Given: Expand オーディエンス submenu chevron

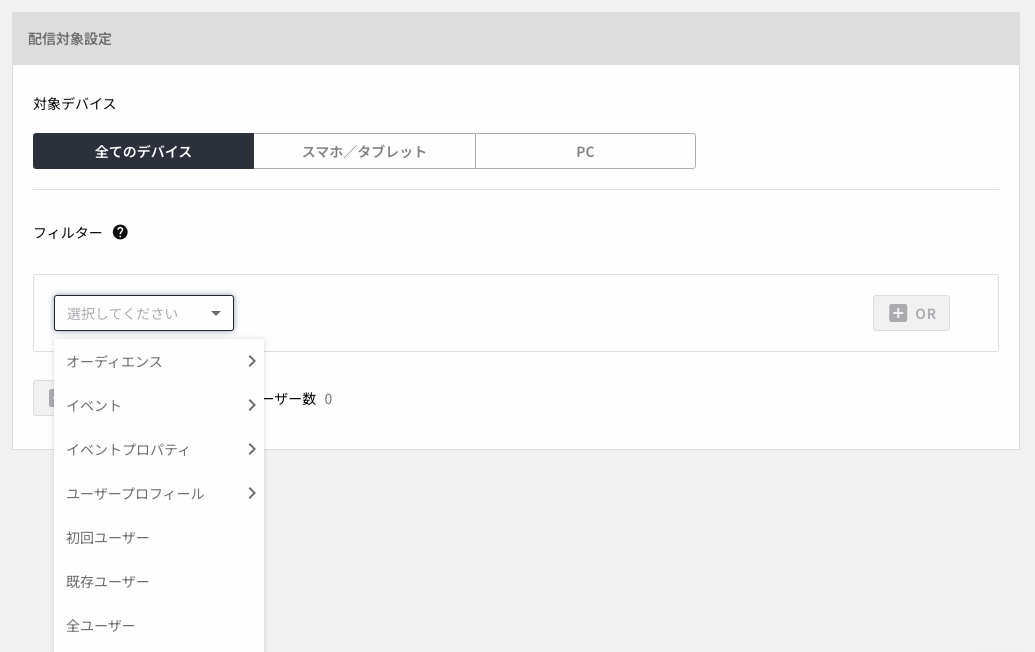Looking at the screenshot, I should pyautogui.click(x=251, y=361).
